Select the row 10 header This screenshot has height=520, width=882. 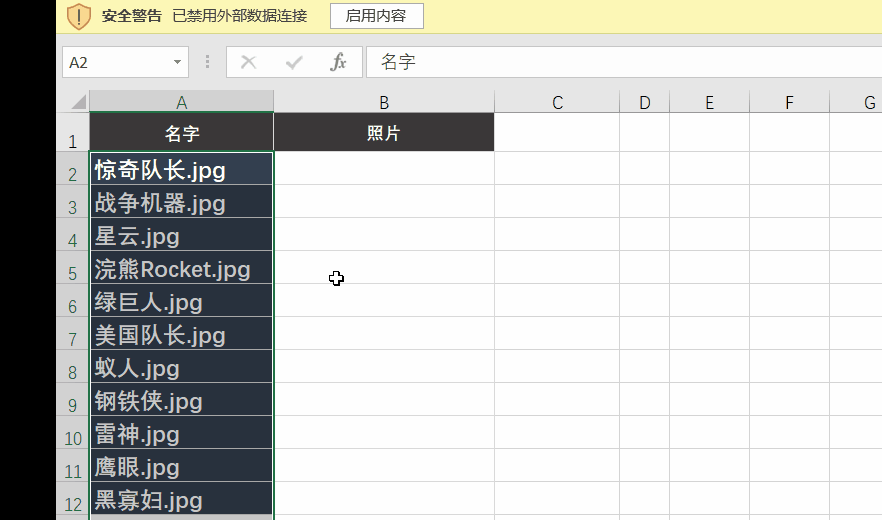pos(73,433)
